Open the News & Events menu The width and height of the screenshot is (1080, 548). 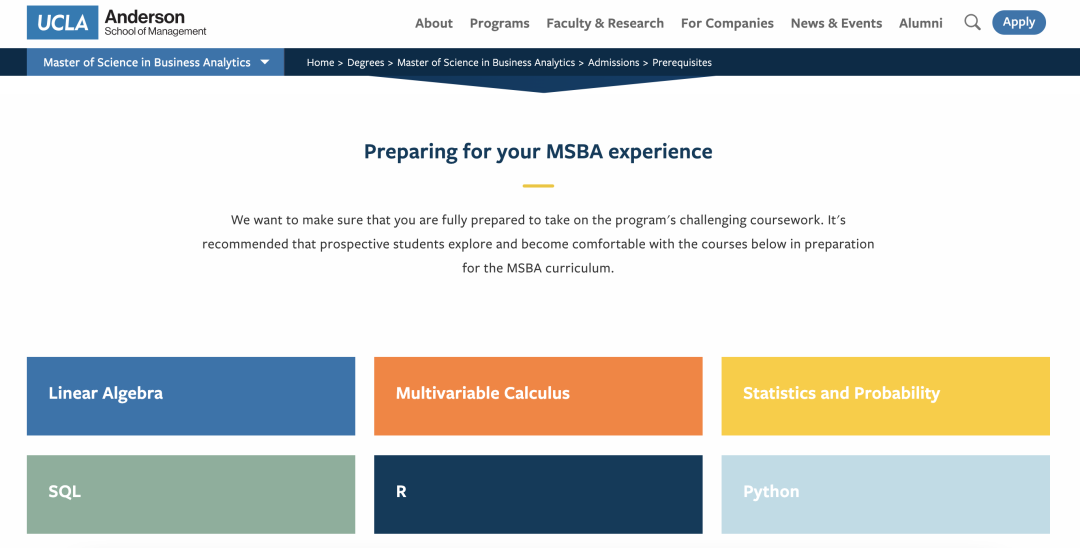pos(836,23)
